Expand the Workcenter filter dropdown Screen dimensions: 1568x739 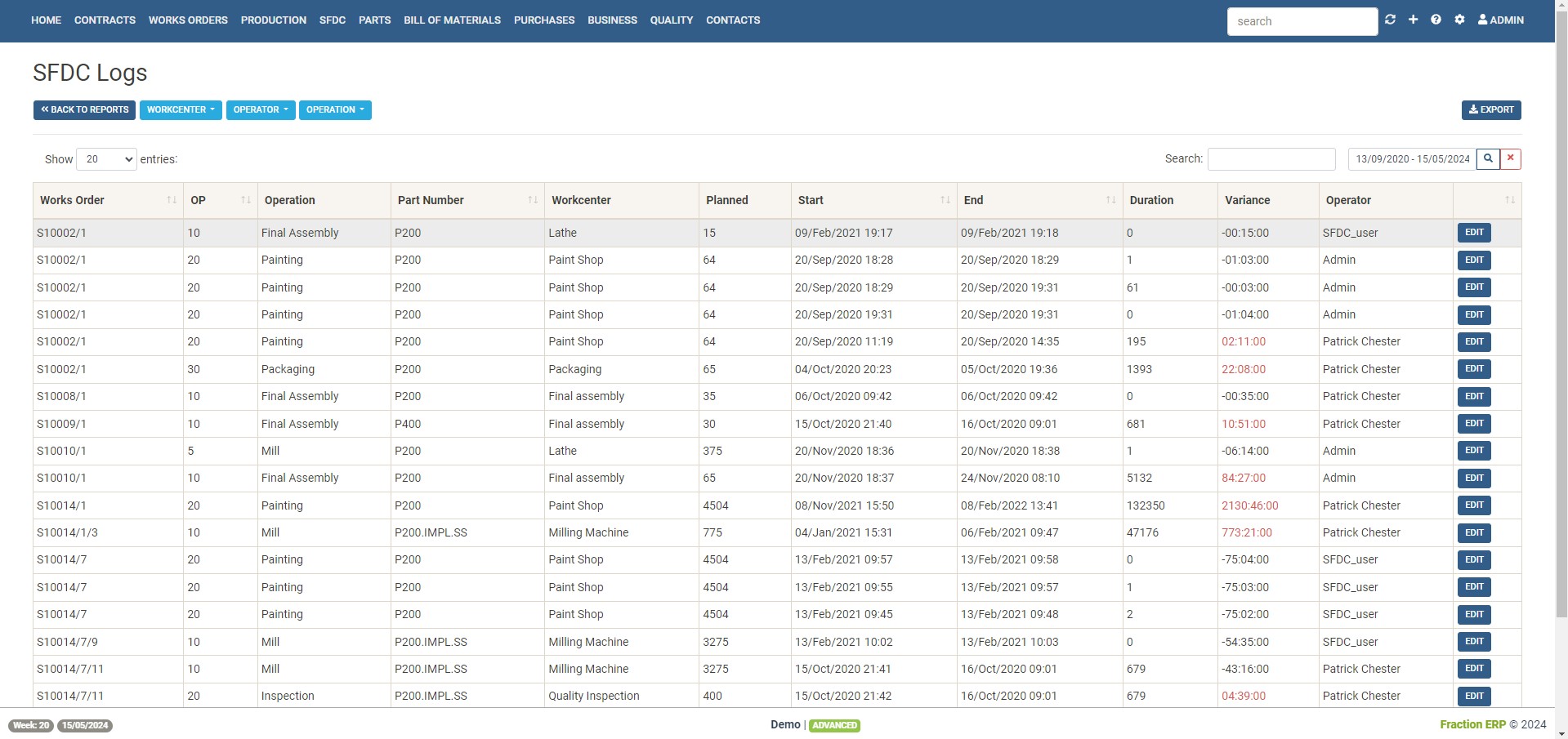click(x=181, y=109)
